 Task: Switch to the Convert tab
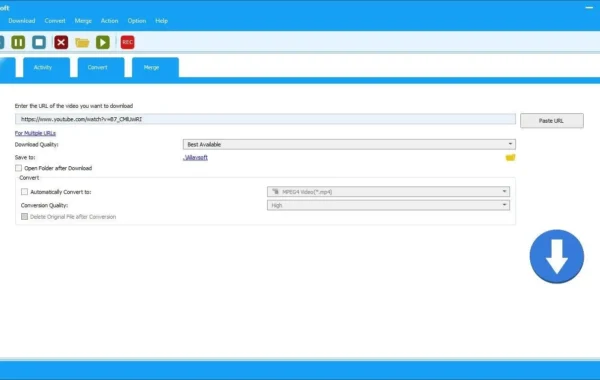click(x=101, y=67)
